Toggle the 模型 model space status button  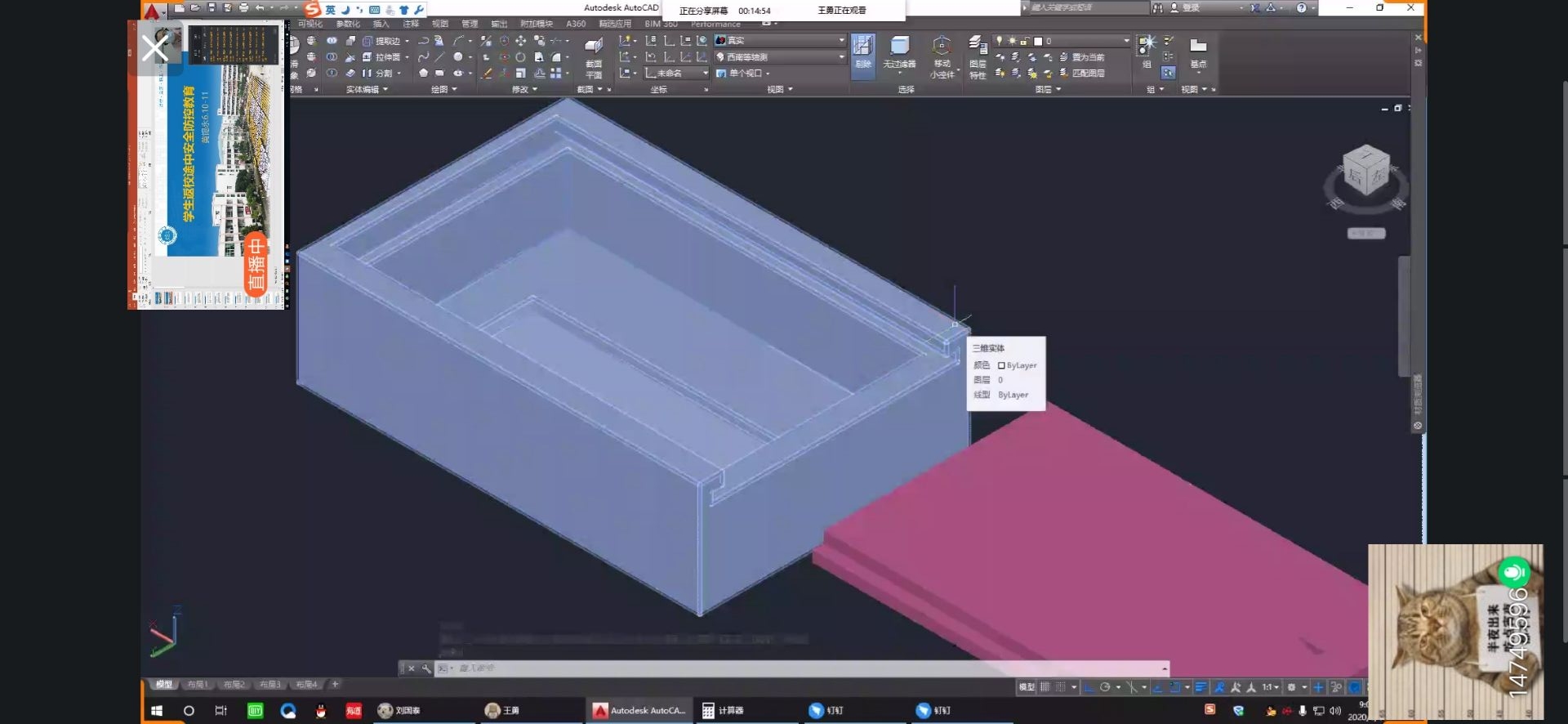point(1027,687)
